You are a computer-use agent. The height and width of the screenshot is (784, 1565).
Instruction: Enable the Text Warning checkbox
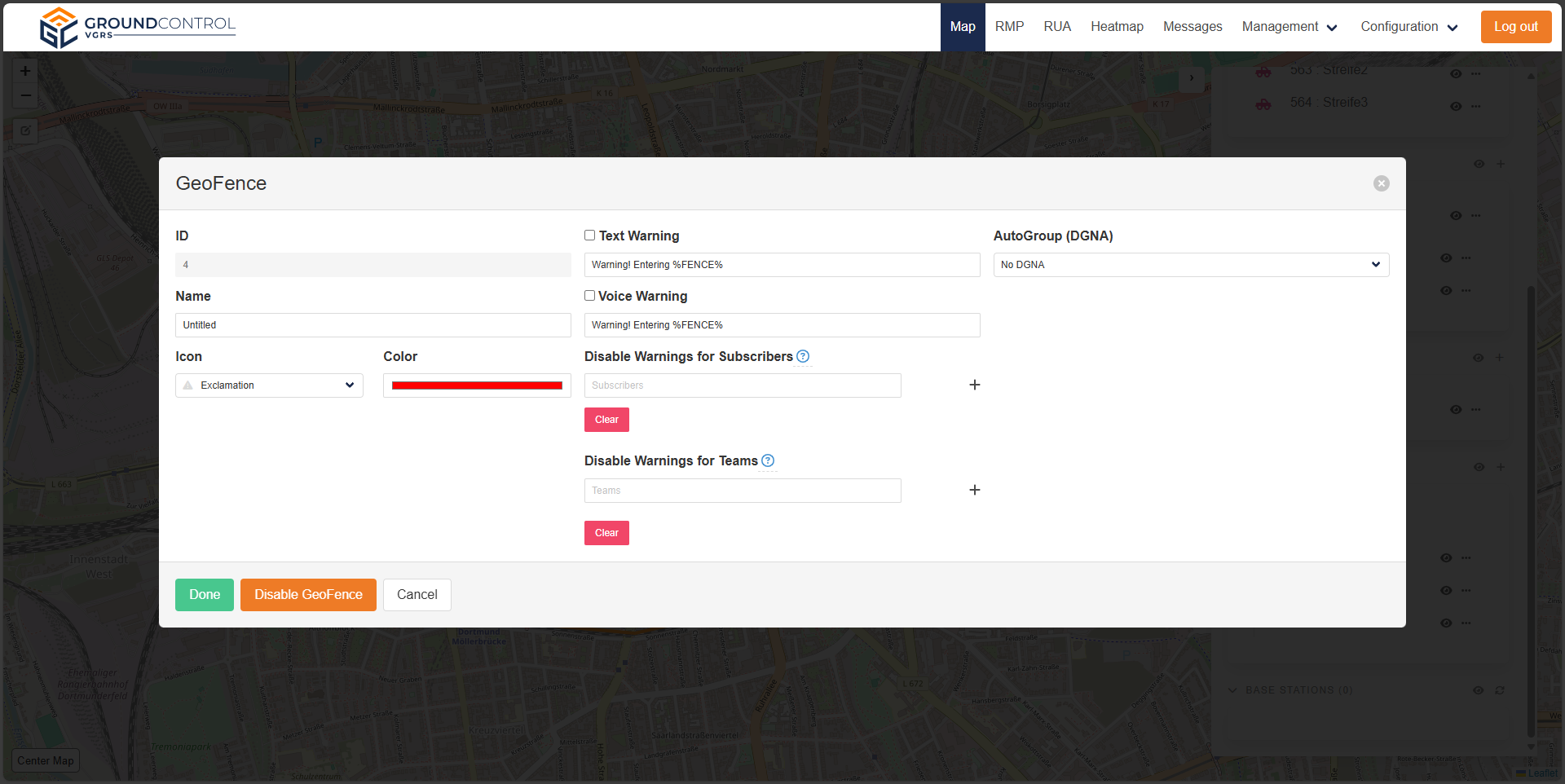589,236
